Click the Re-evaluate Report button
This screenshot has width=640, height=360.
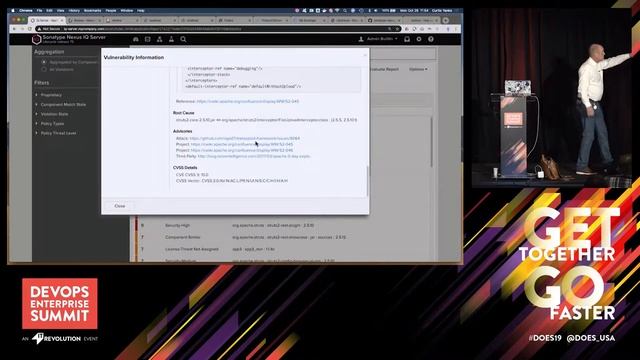384,69
